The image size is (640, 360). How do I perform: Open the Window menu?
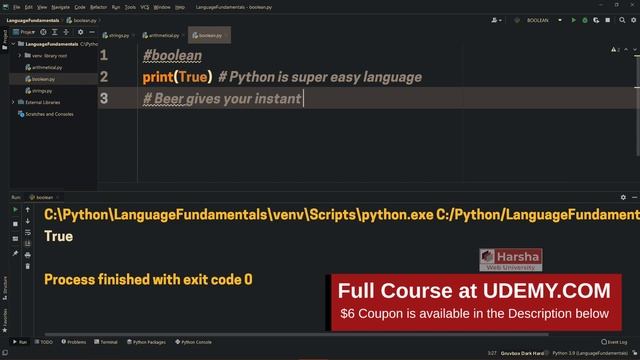(162, 7)
